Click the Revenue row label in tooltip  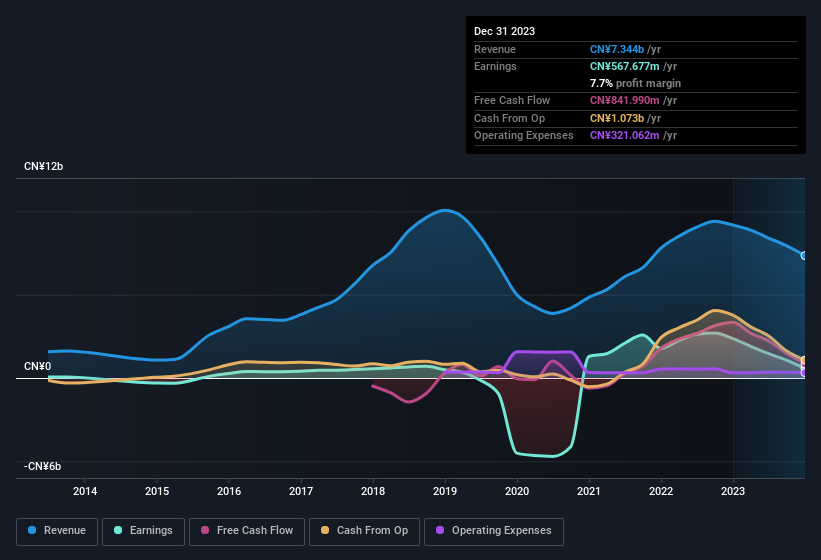[x=495, y=49]
